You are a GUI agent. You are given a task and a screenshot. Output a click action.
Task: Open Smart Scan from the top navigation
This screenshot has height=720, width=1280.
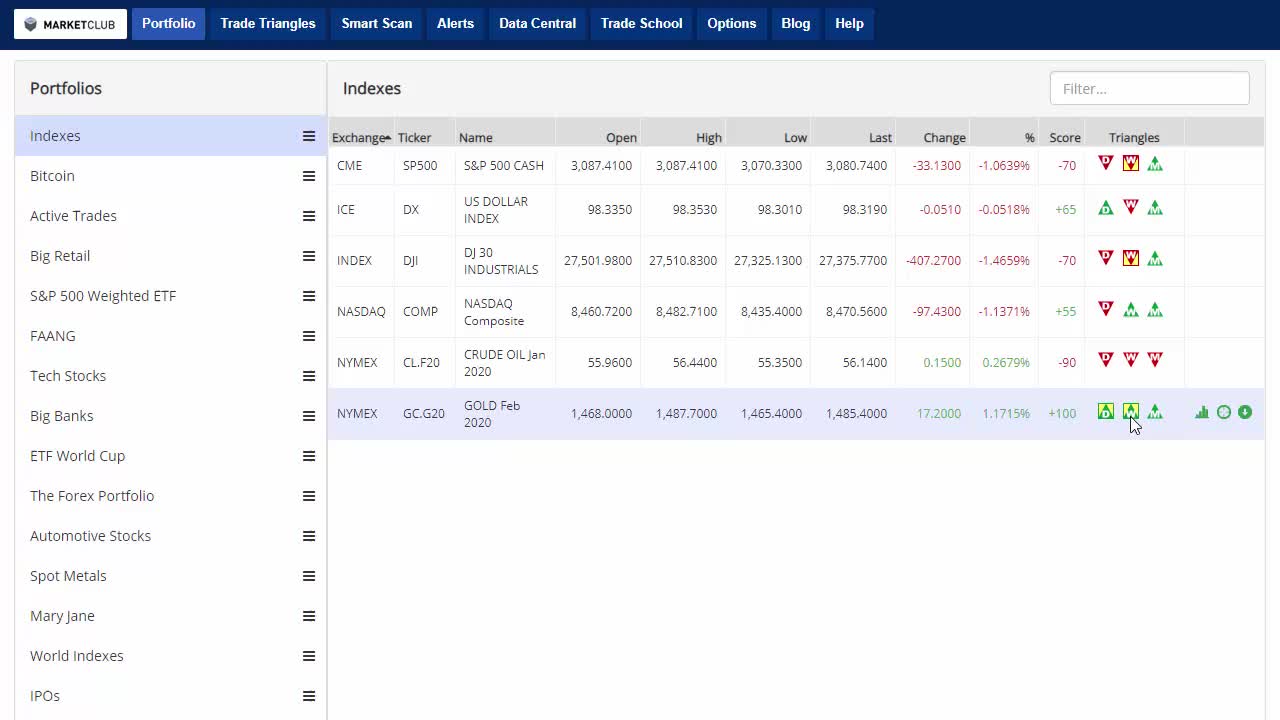[377, 24]
